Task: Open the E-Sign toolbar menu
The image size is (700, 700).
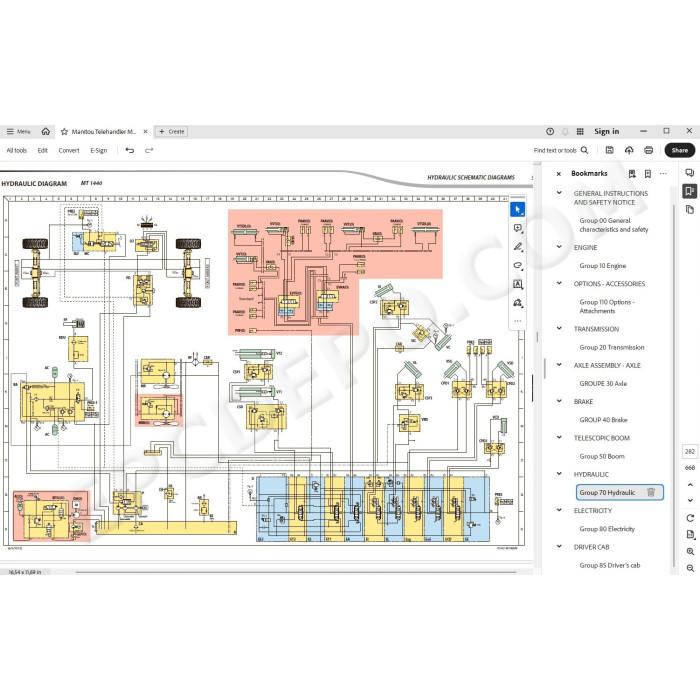Action: coord(99,150)
